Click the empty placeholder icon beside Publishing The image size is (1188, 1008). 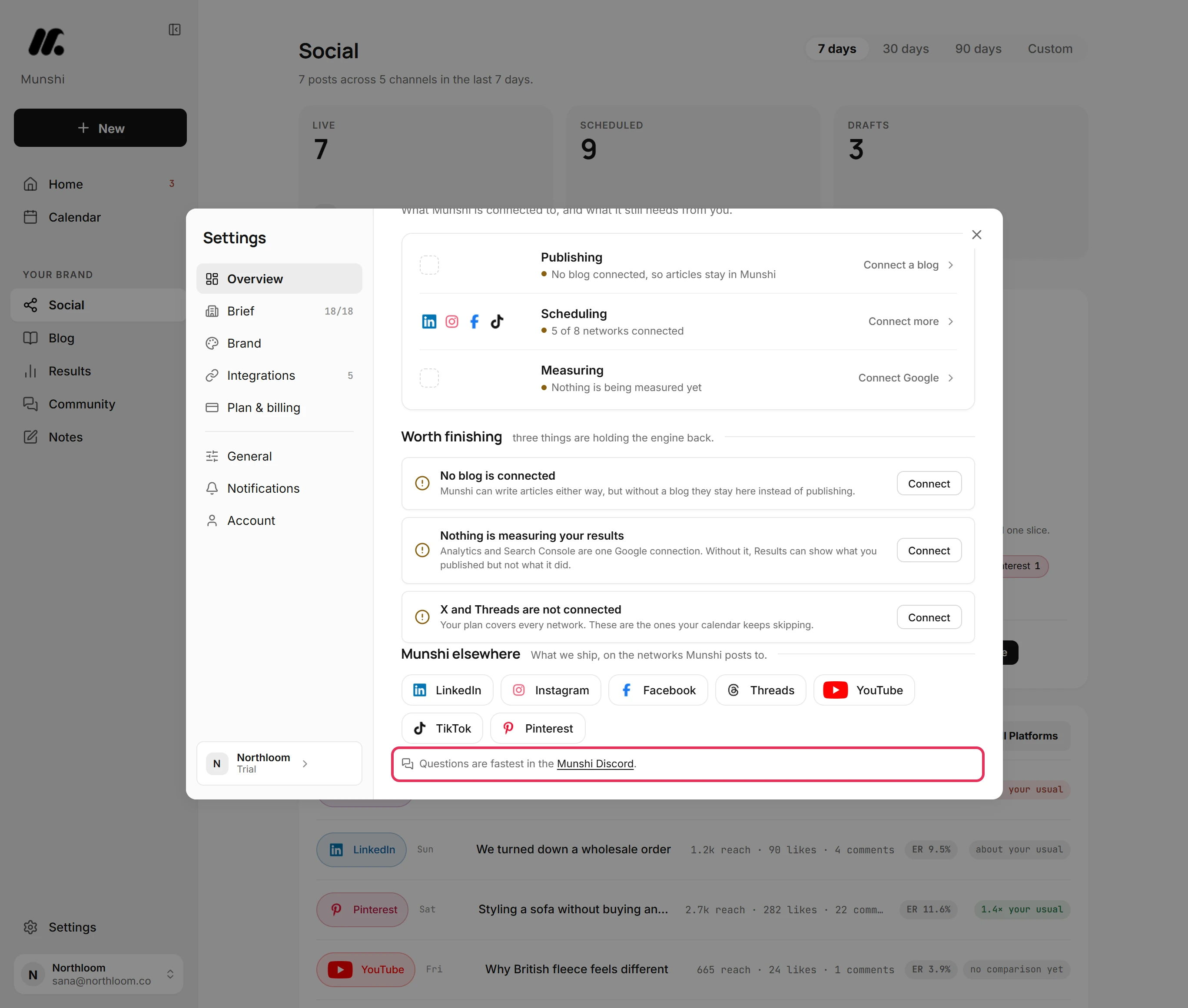429,265
